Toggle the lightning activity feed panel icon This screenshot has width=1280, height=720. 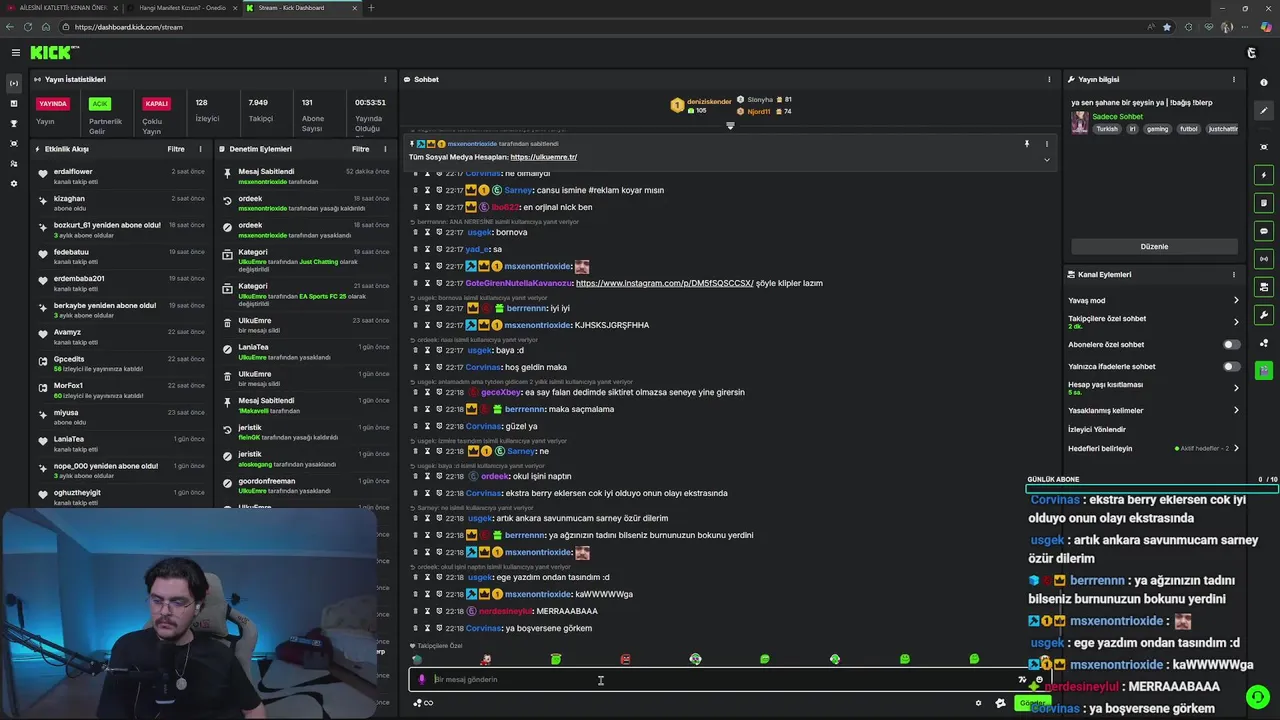click(1264, 175)
